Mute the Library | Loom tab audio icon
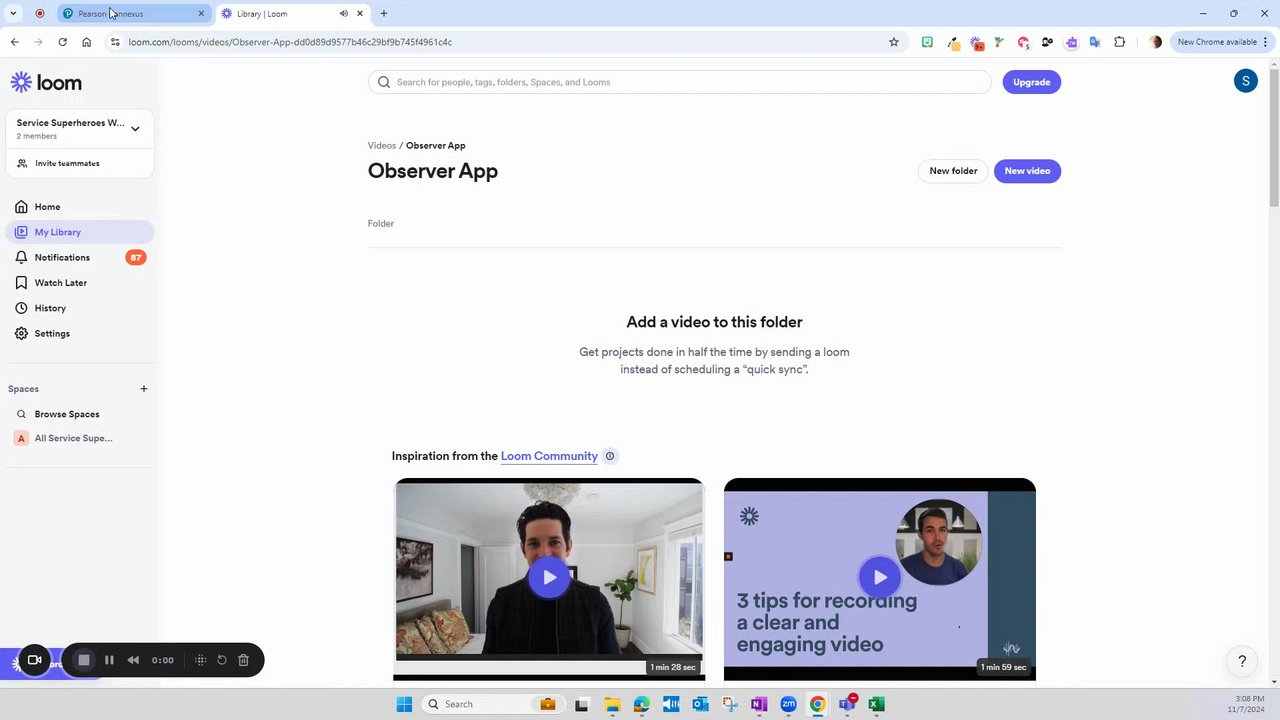Screen dimensions: 1280x720 coord(344,14)
